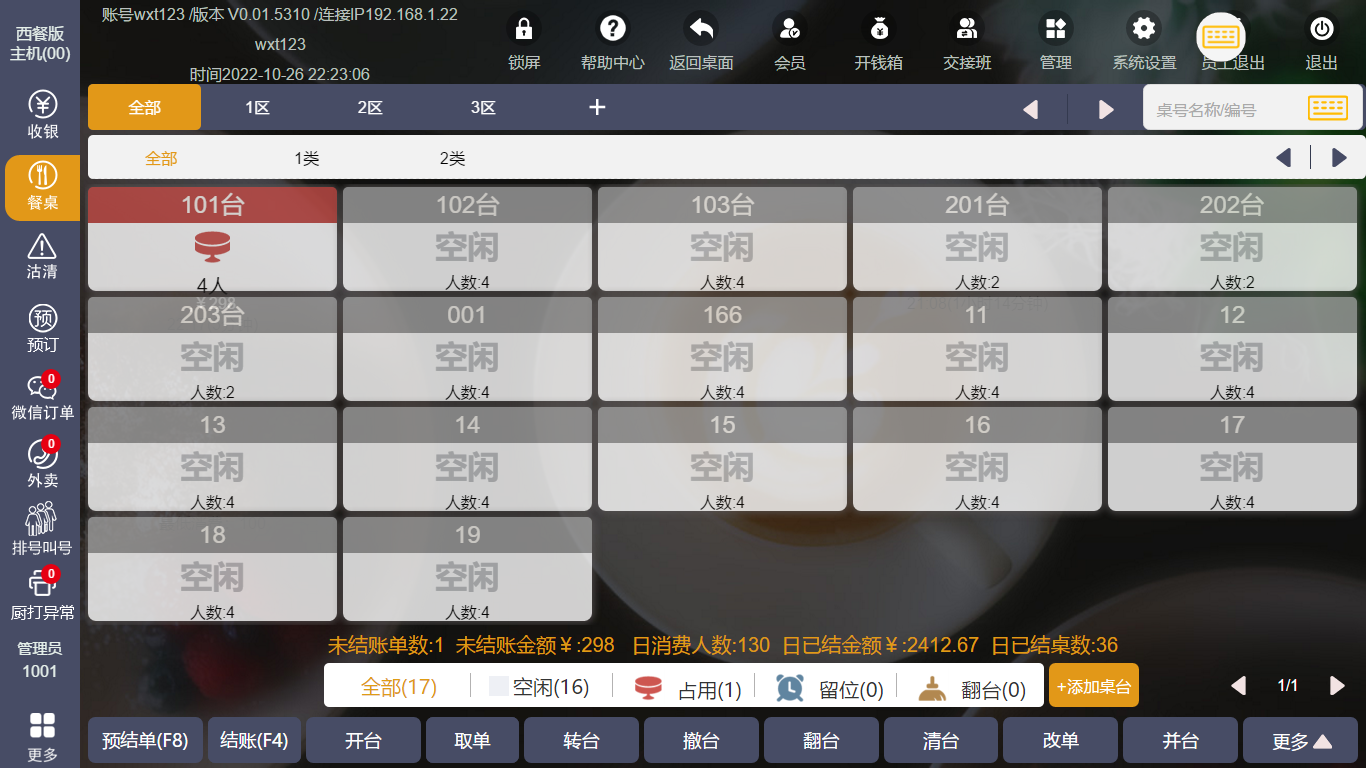The width and height of the screenshot is (1366, 768).
Task: Select the 全部 area tab
Action: coord(144,107)
